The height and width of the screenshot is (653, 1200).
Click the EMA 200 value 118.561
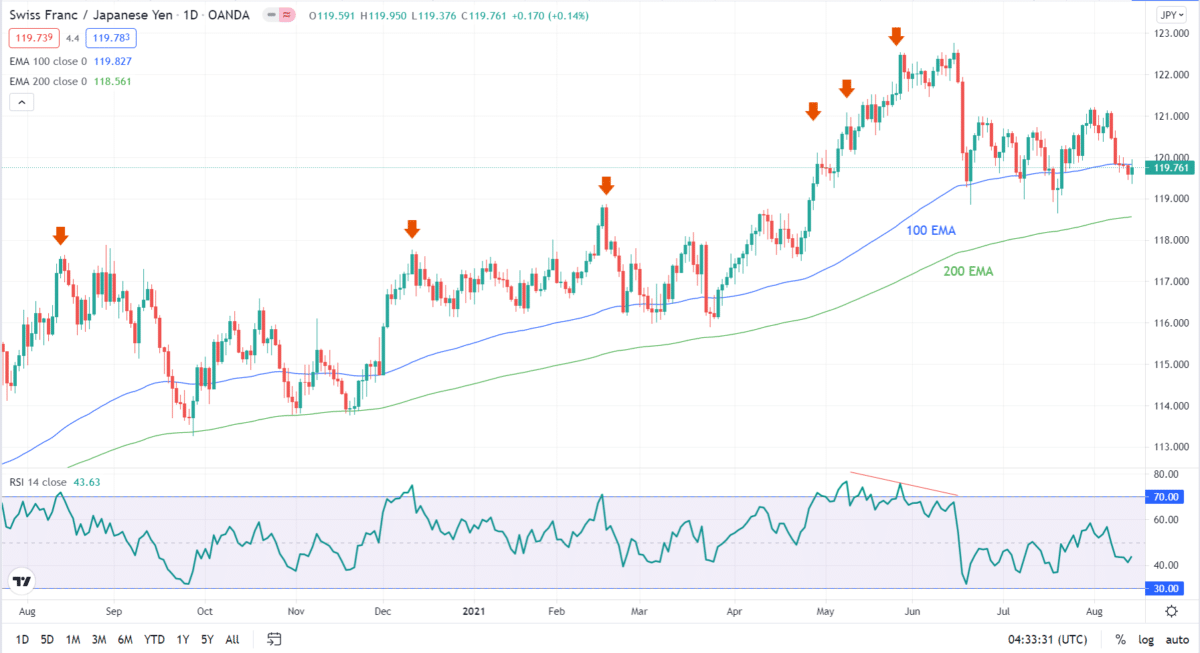pyautogui.click(x=111, y=81)
